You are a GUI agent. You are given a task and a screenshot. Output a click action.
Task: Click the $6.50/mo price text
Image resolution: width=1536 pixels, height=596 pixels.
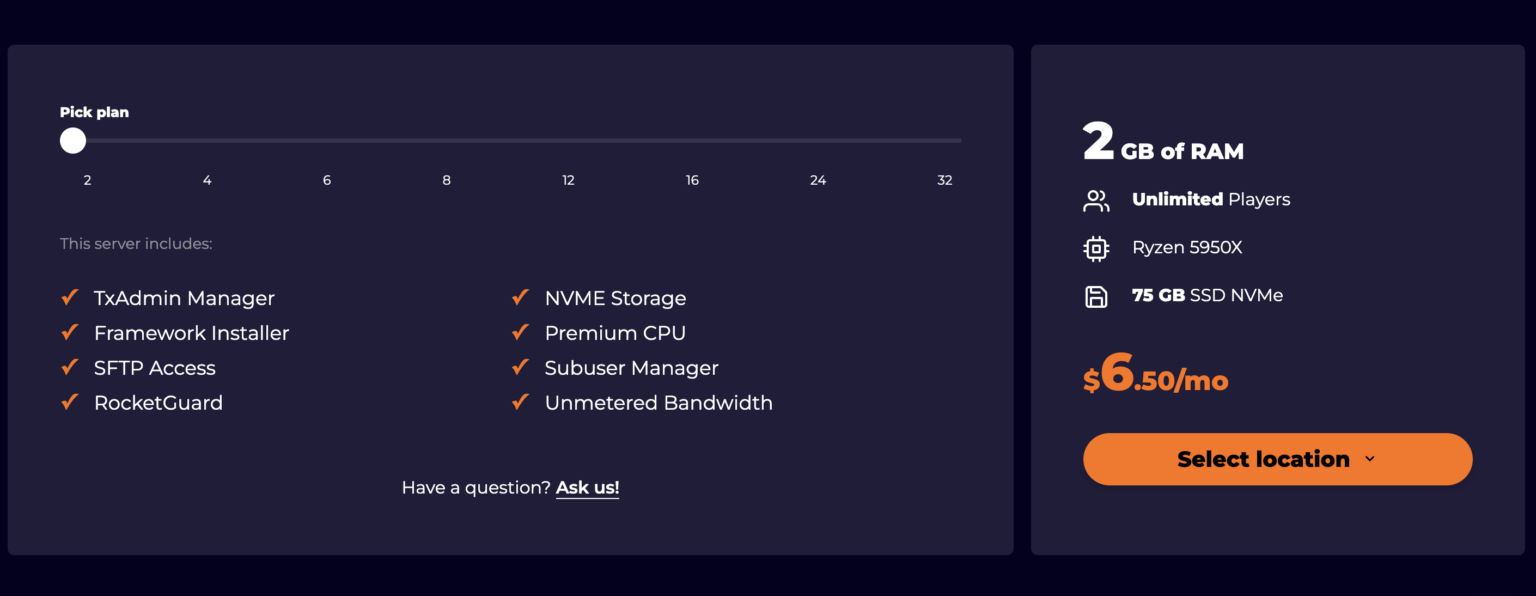(1154, 379)
